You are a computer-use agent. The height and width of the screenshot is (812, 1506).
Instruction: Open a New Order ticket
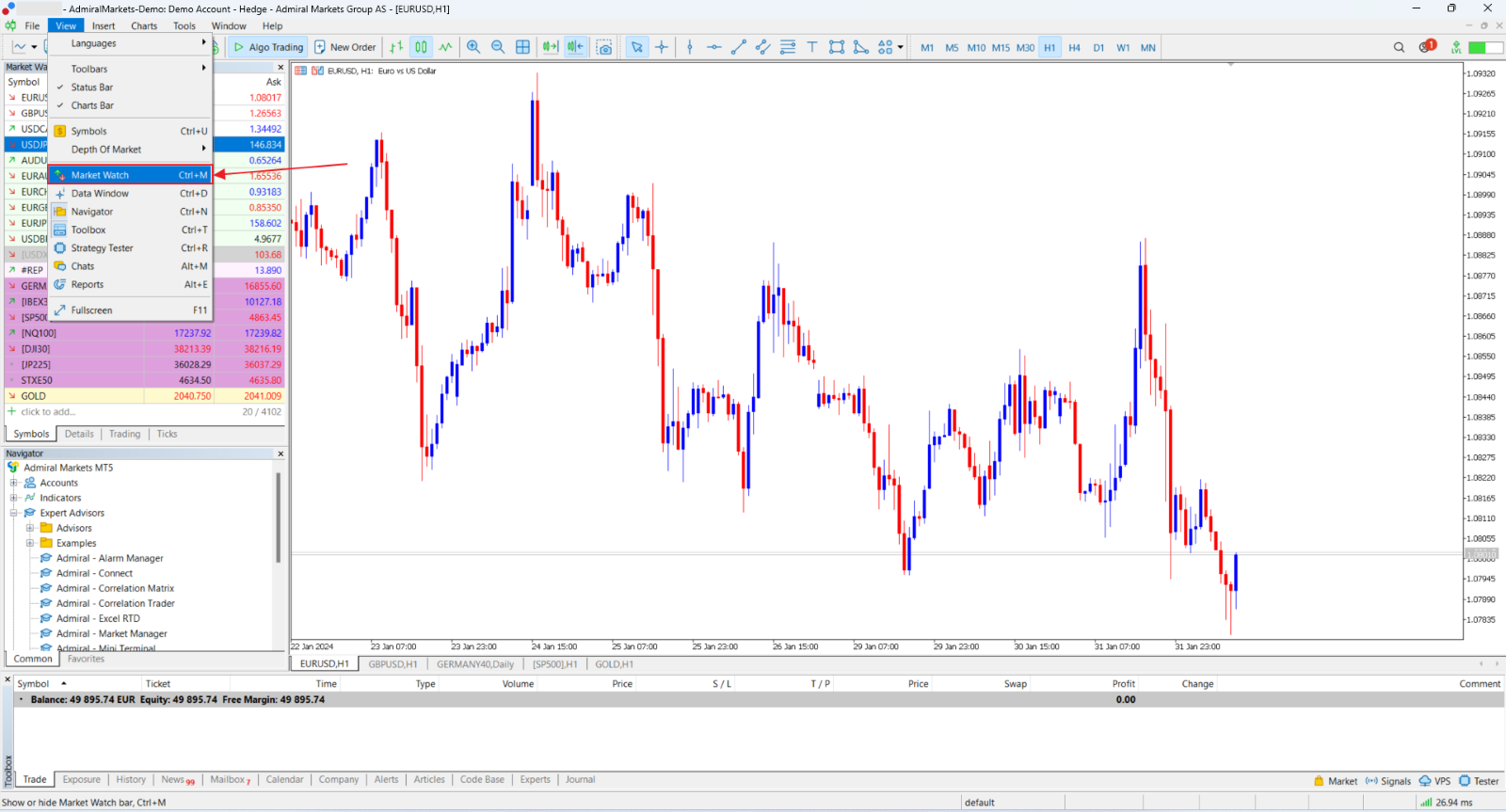pyautogui.click(x=344, y=47)
